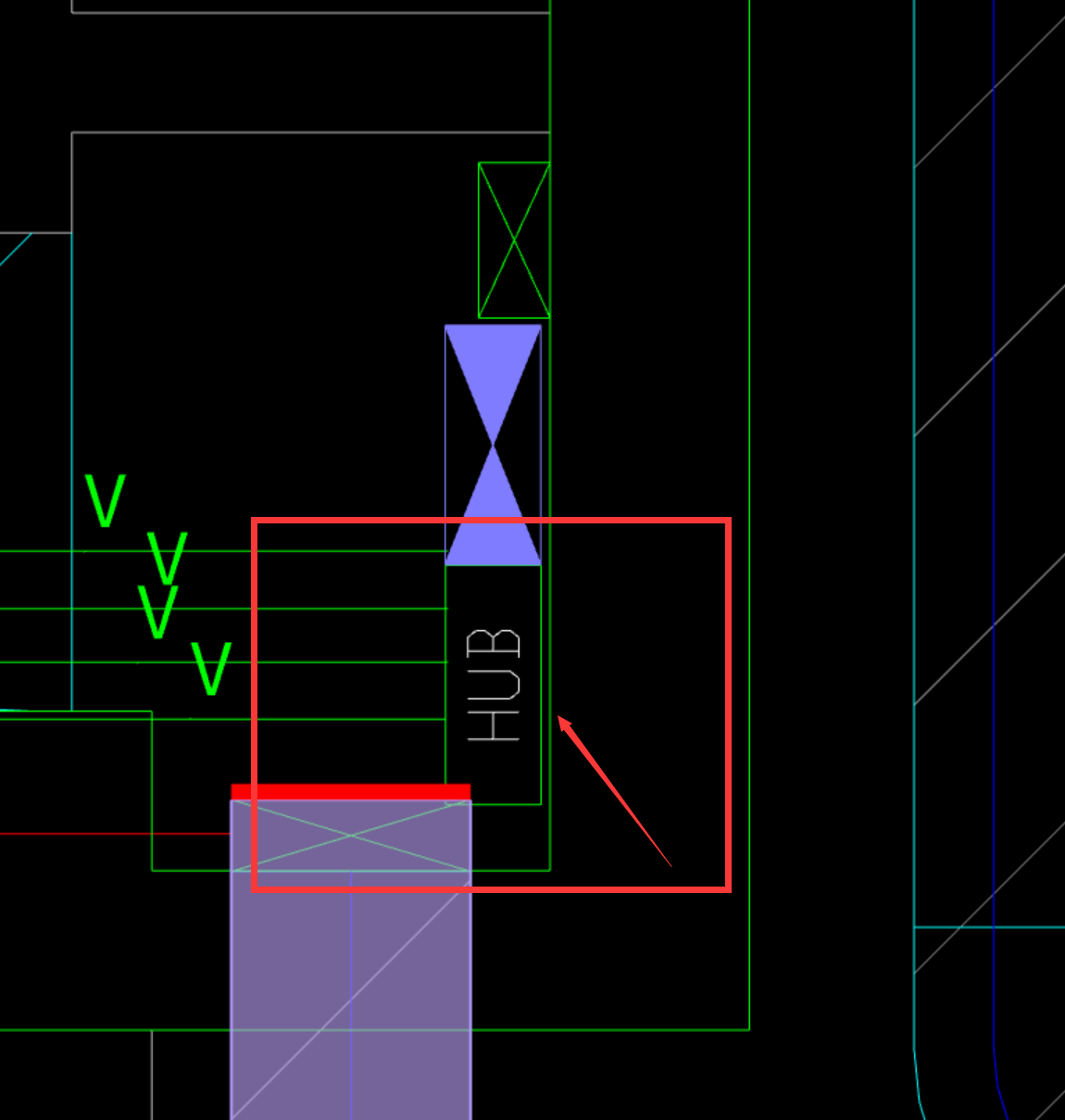Click the topmost green V marker

[x=106, y=501]
